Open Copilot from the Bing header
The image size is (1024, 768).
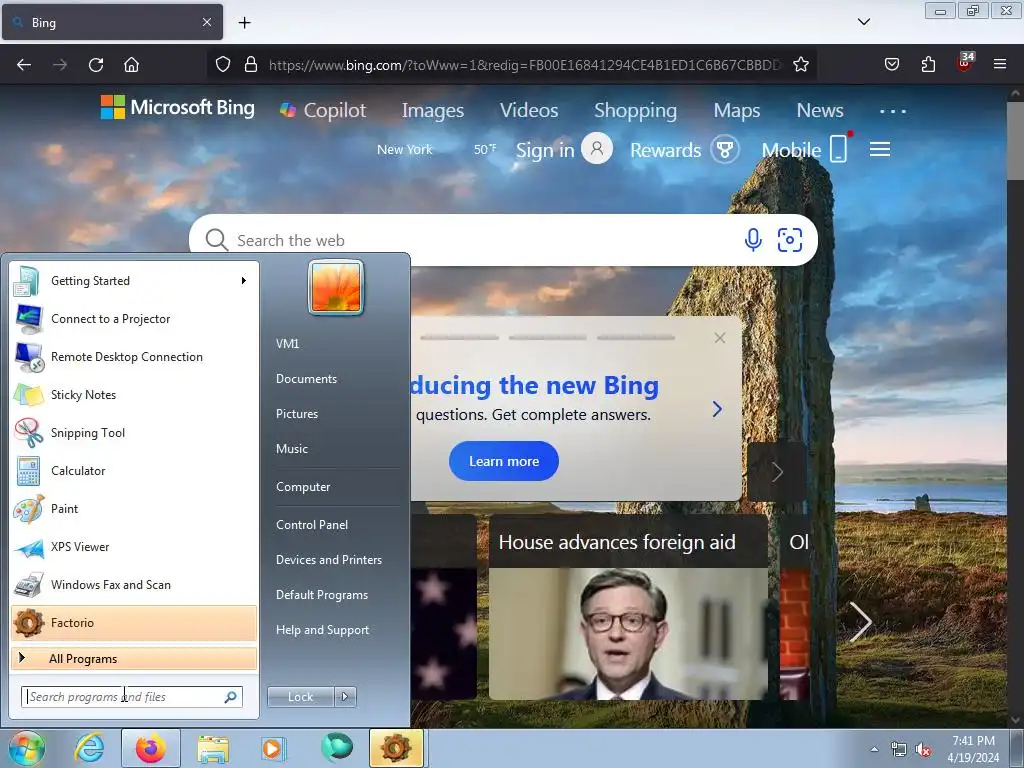coord(323,110)
